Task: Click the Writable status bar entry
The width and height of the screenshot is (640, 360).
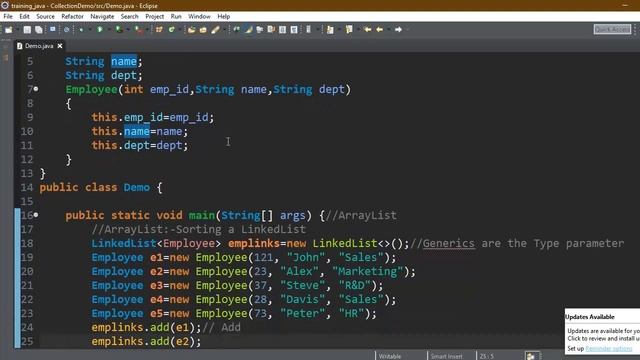Action: (x=390, y=356)
